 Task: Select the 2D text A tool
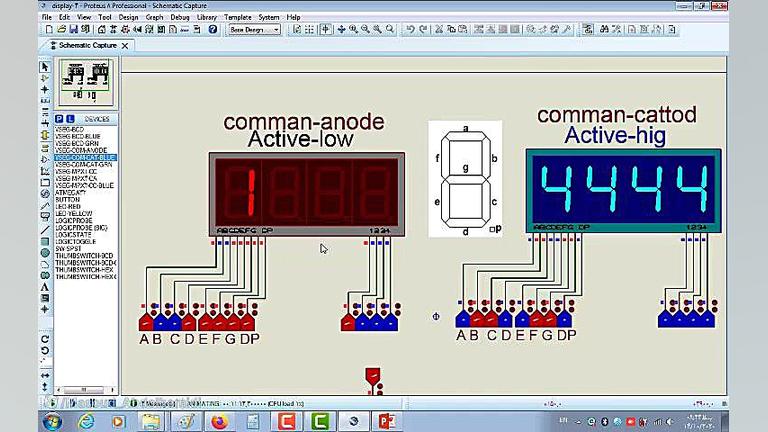(45, 287)
